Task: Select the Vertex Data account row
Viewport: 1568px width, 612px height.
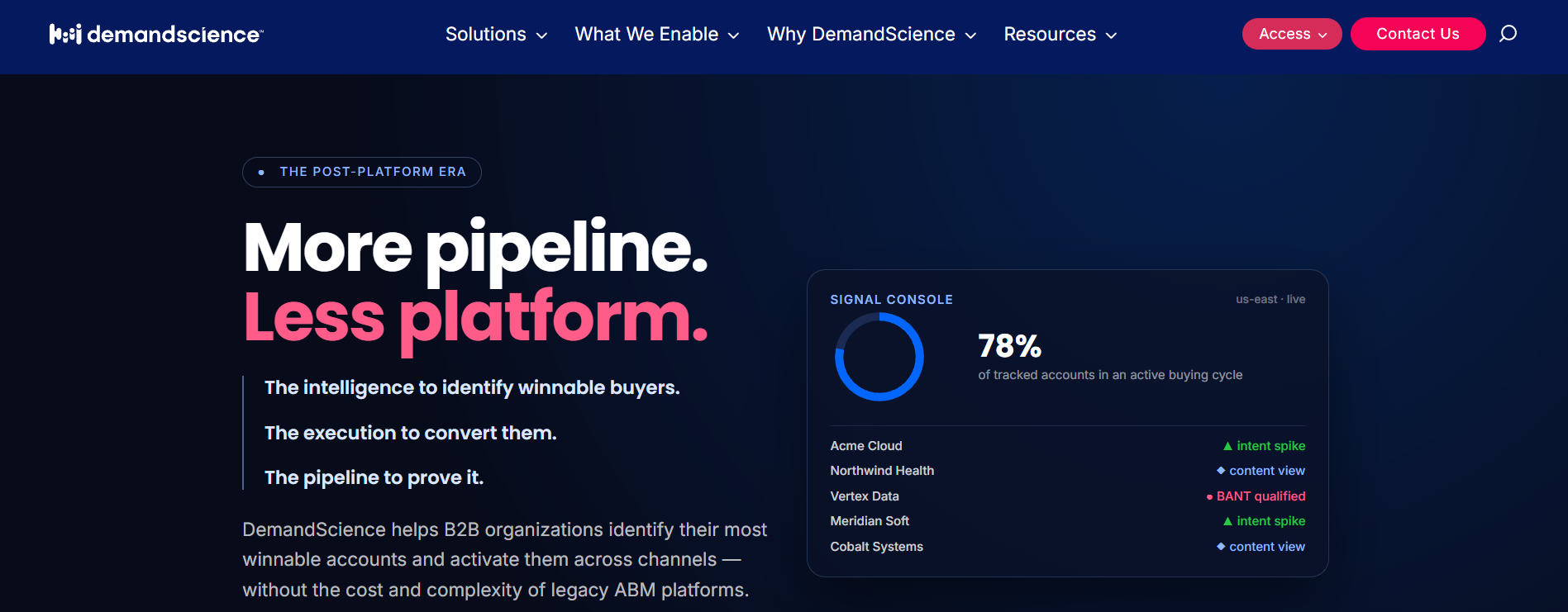Action: (x=1068, y=496)
